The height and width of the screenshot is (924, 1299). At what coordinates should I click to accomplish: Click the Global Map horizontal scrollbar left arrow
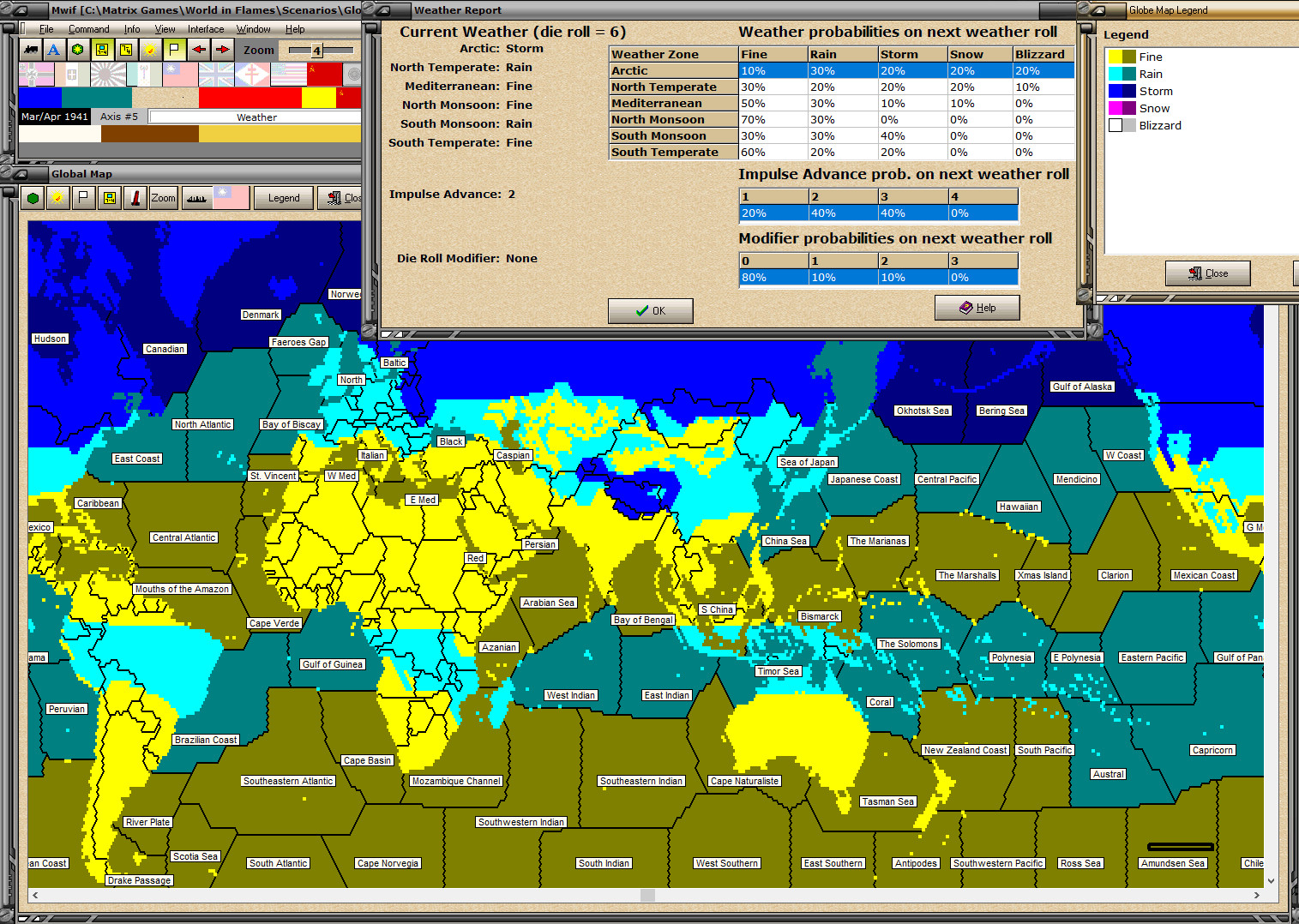tap(35, 895)
